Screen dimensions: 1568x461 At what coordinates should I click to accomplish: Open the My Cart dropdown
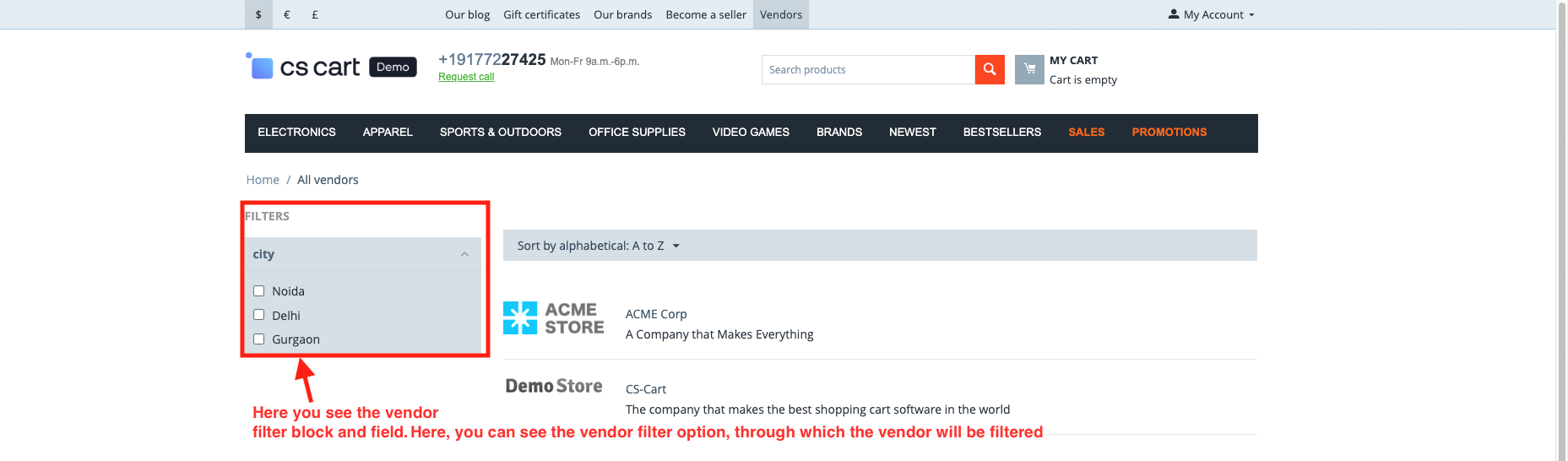coord(1066,69)
